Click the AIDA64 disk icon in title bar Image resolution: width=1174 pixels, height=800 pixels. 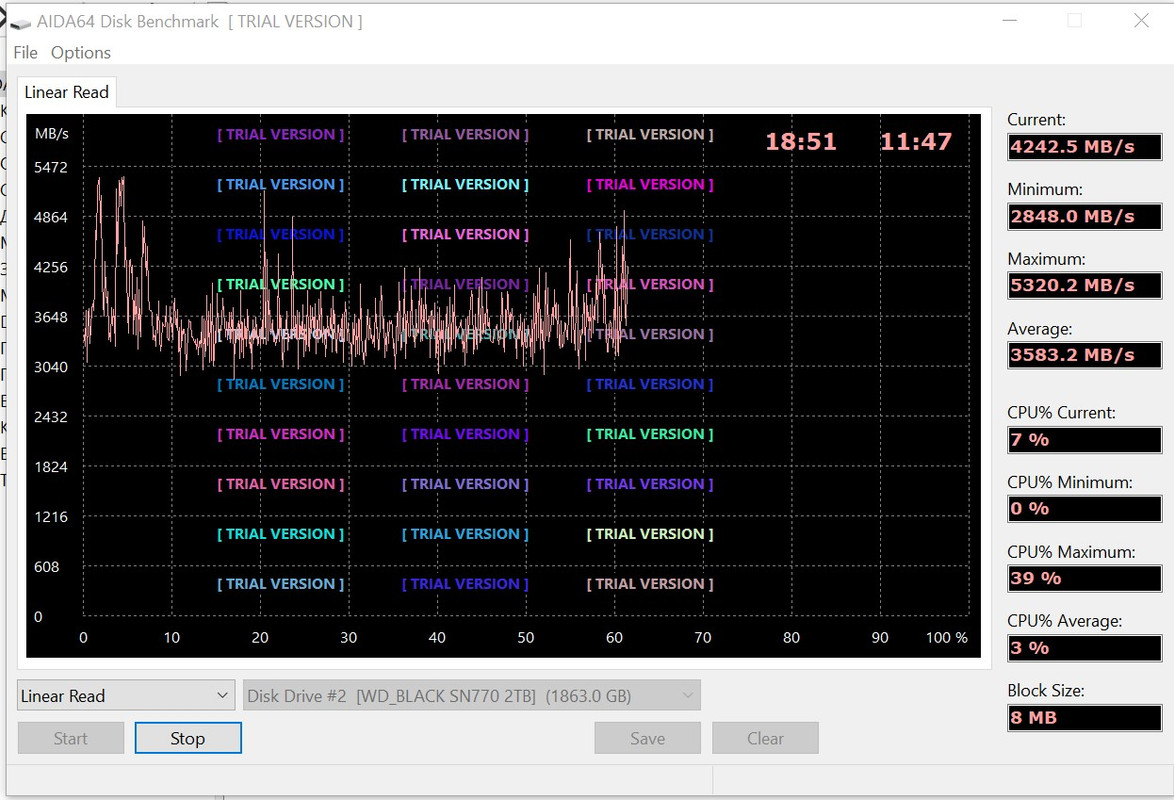[20, 23]
